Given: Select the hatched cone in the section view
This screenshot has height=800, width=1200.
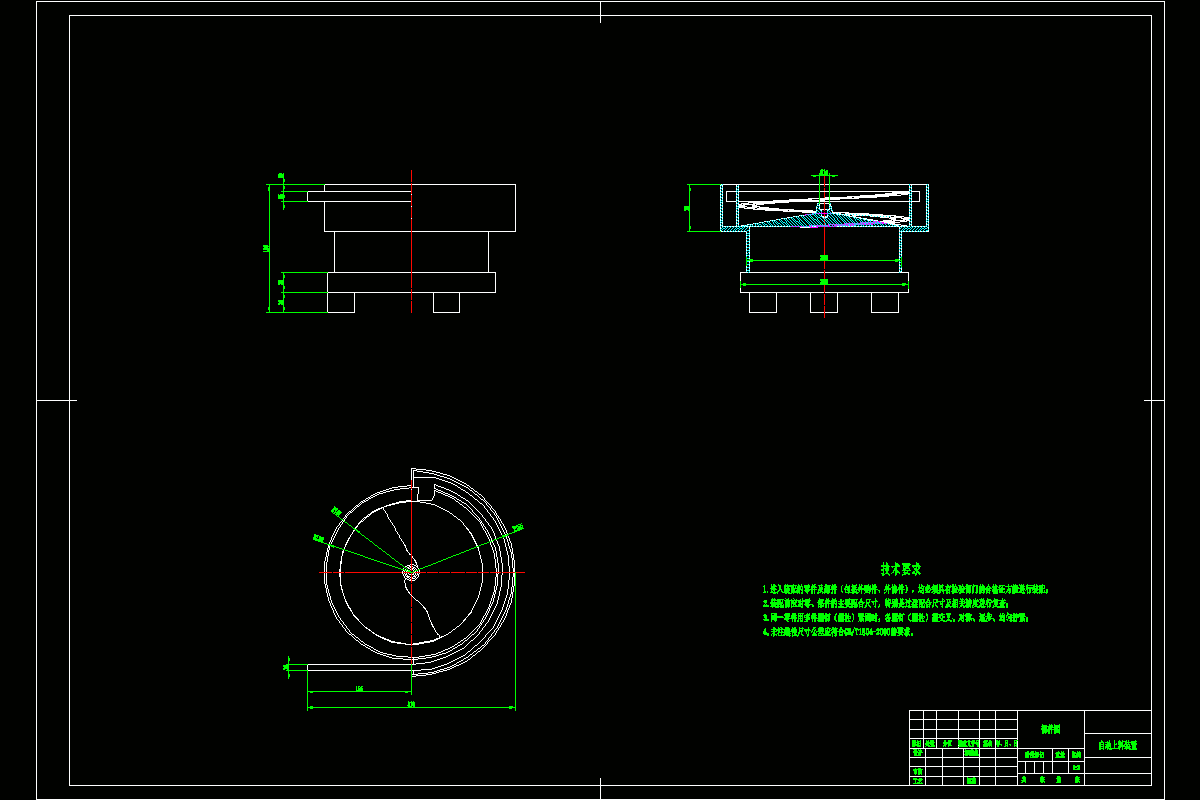Looking at the screenshot, I should click(x=823, y=220).
